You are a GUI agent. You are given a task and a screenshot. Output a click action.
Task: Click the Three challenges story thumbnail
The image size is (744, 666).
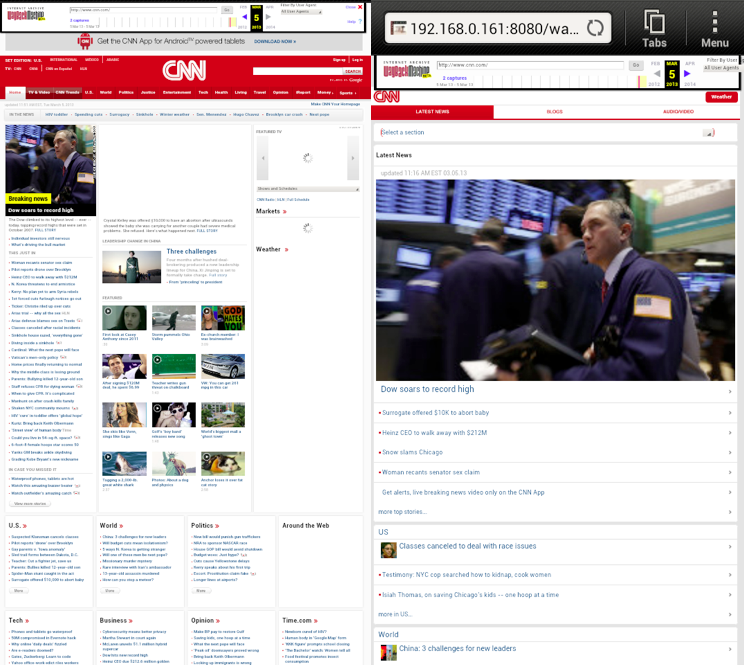click(131, 267)
